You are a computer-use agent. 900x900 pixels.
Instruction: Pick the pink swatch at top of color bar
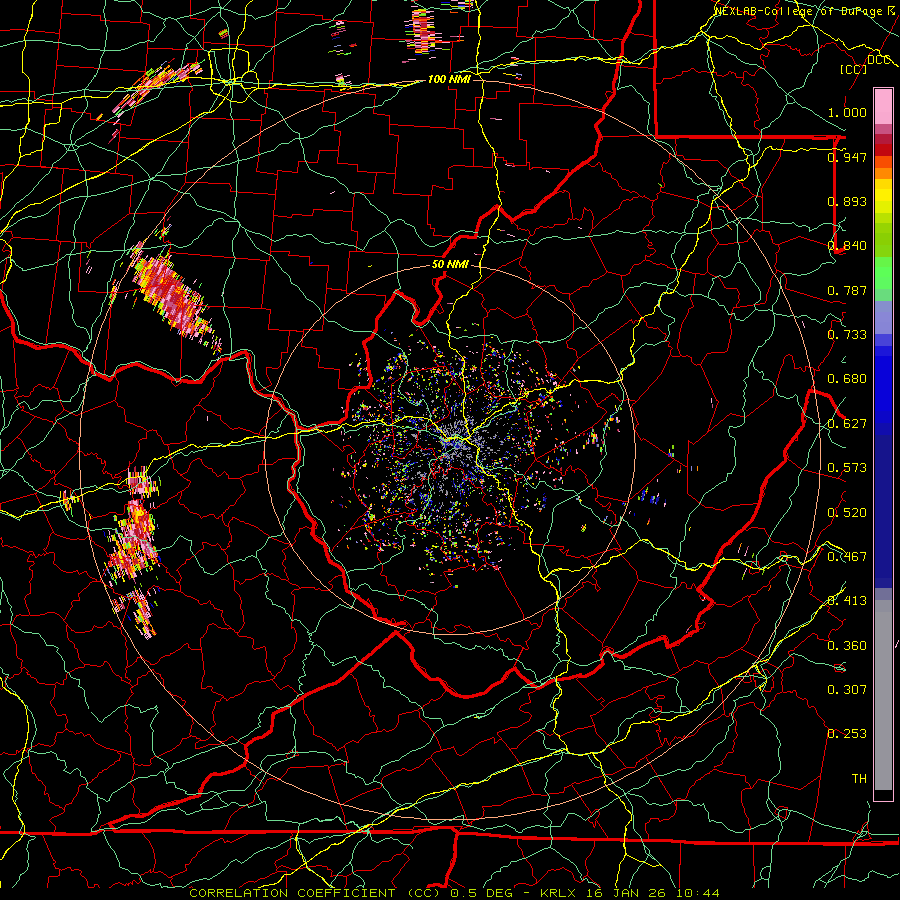[883, 106]
